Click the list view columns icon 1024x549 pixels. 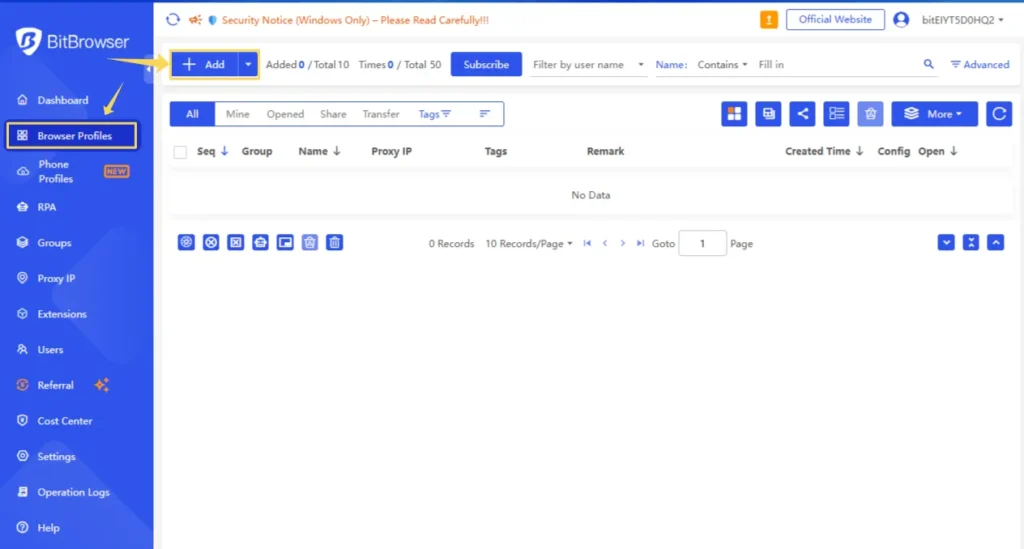pos(836,114)
